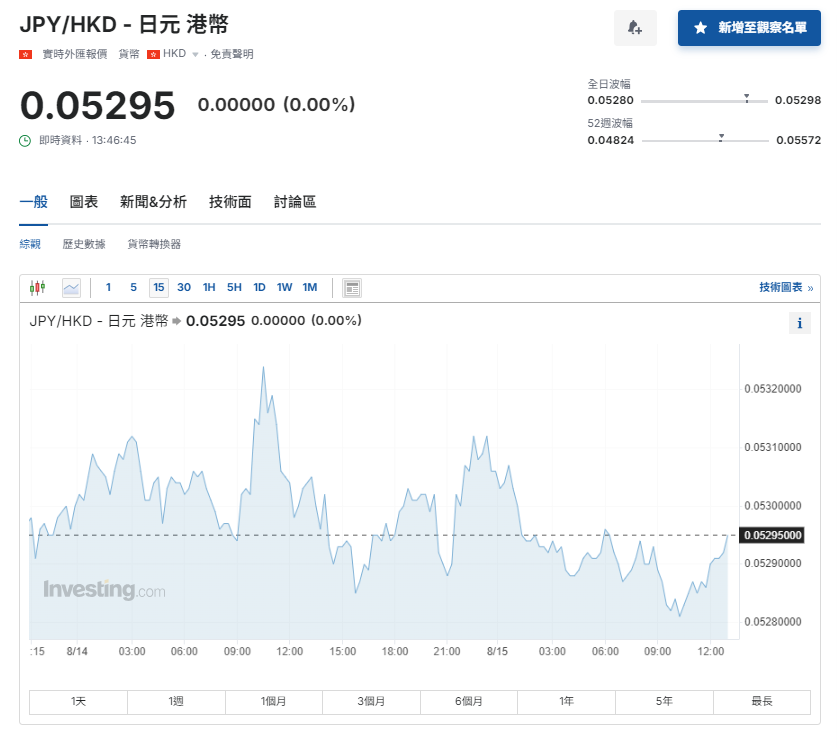Viewport: 837px width, 748px height.
Task: Click the clock icon beside 即時資料
Action: (x=27, y=140)
